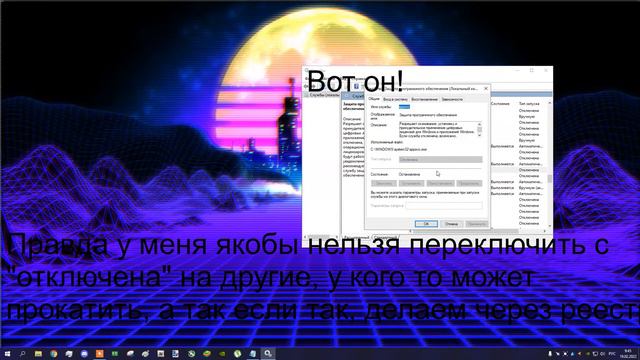The width and height of the screenshot is (640, 360).
Task: Open the Зависимости tab
Action: tap(452, 99)
